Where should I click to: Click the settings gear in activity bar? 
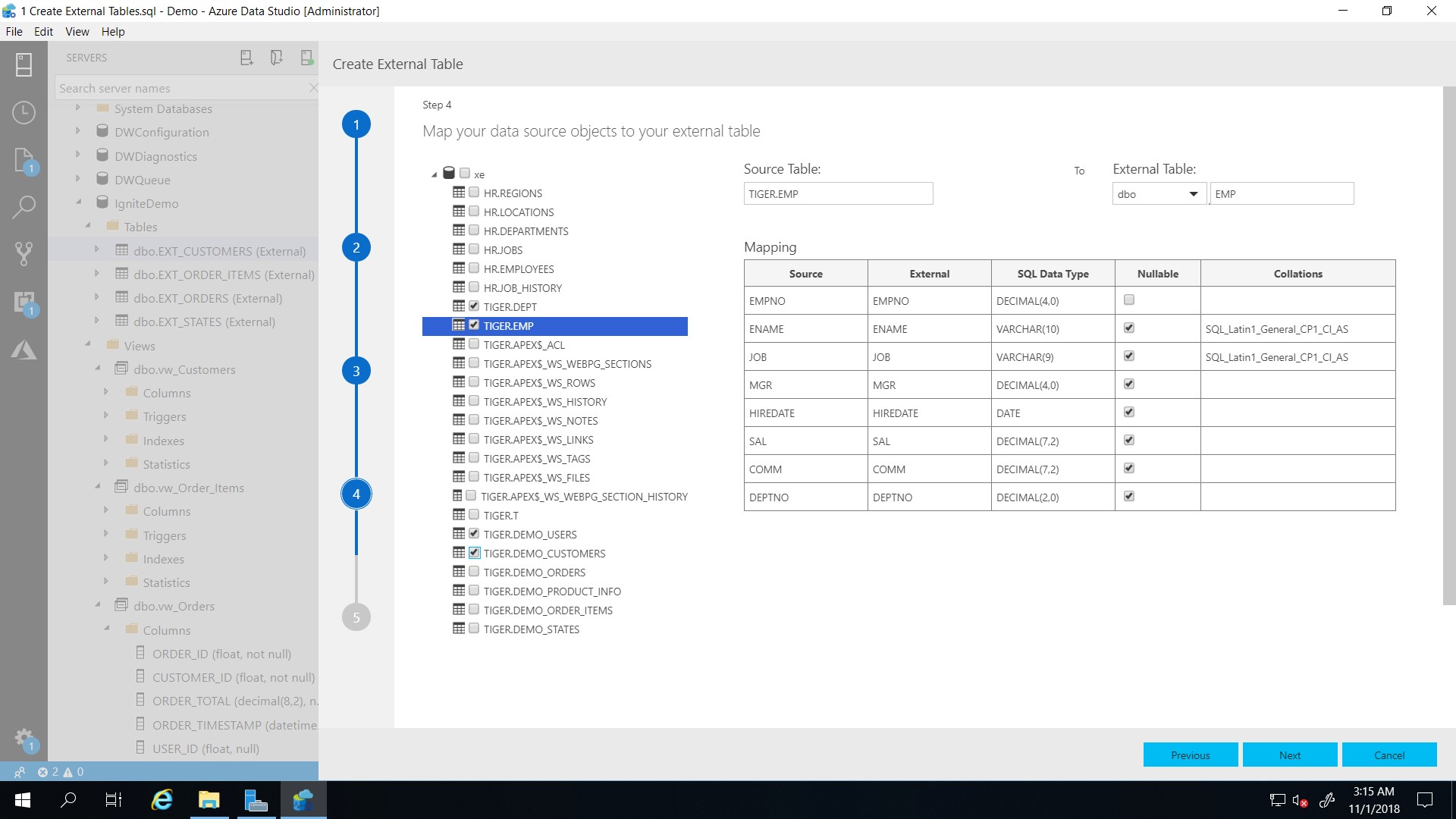click(24, 738)
